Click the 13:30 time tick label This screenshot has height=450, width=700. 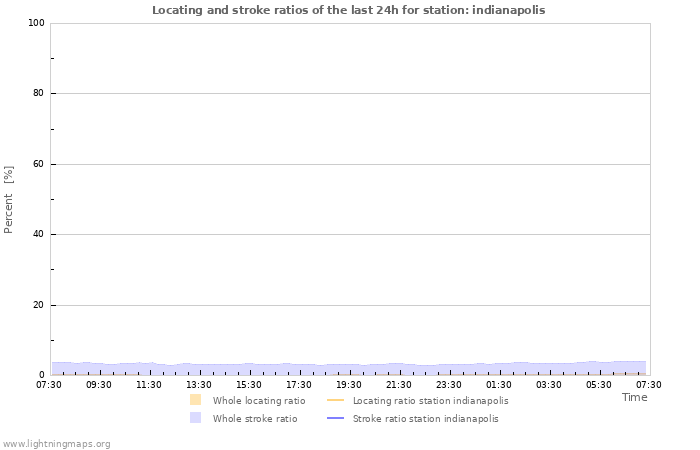tap(199, 385)
